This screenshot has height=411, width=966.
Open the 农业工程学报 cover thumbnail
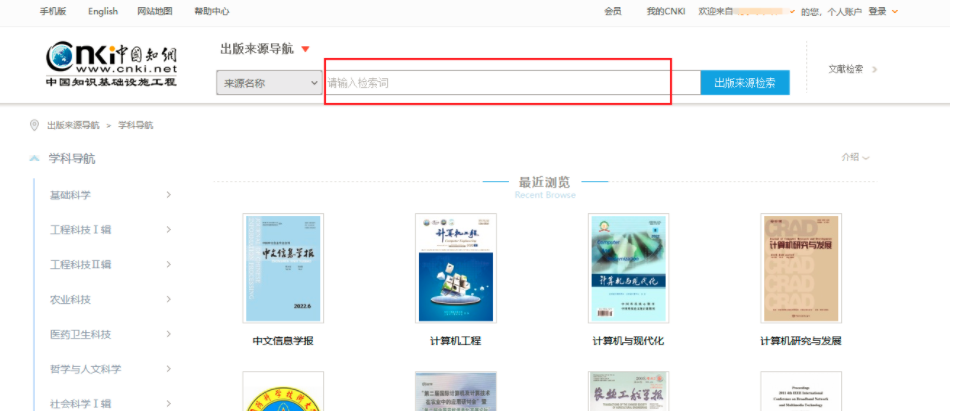click(x=628, y=391)
